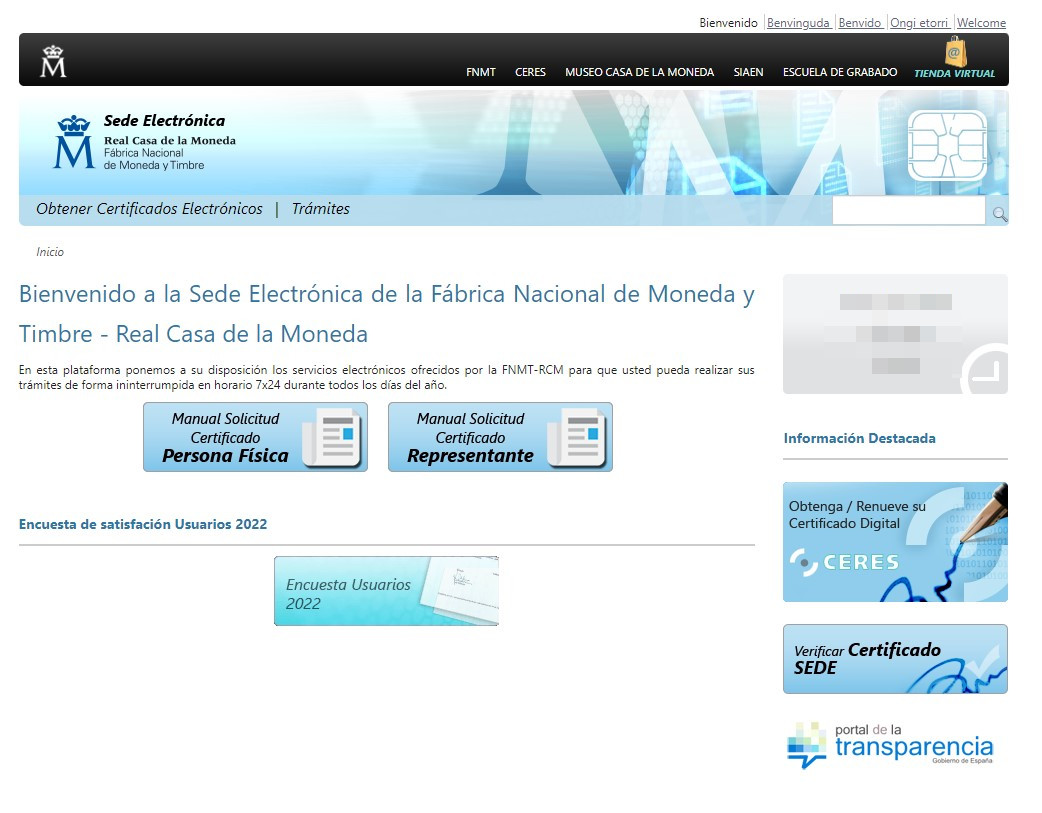
Task: Open the Tienda Virtual shopping bag icon
Action: [x=955, y=52]
